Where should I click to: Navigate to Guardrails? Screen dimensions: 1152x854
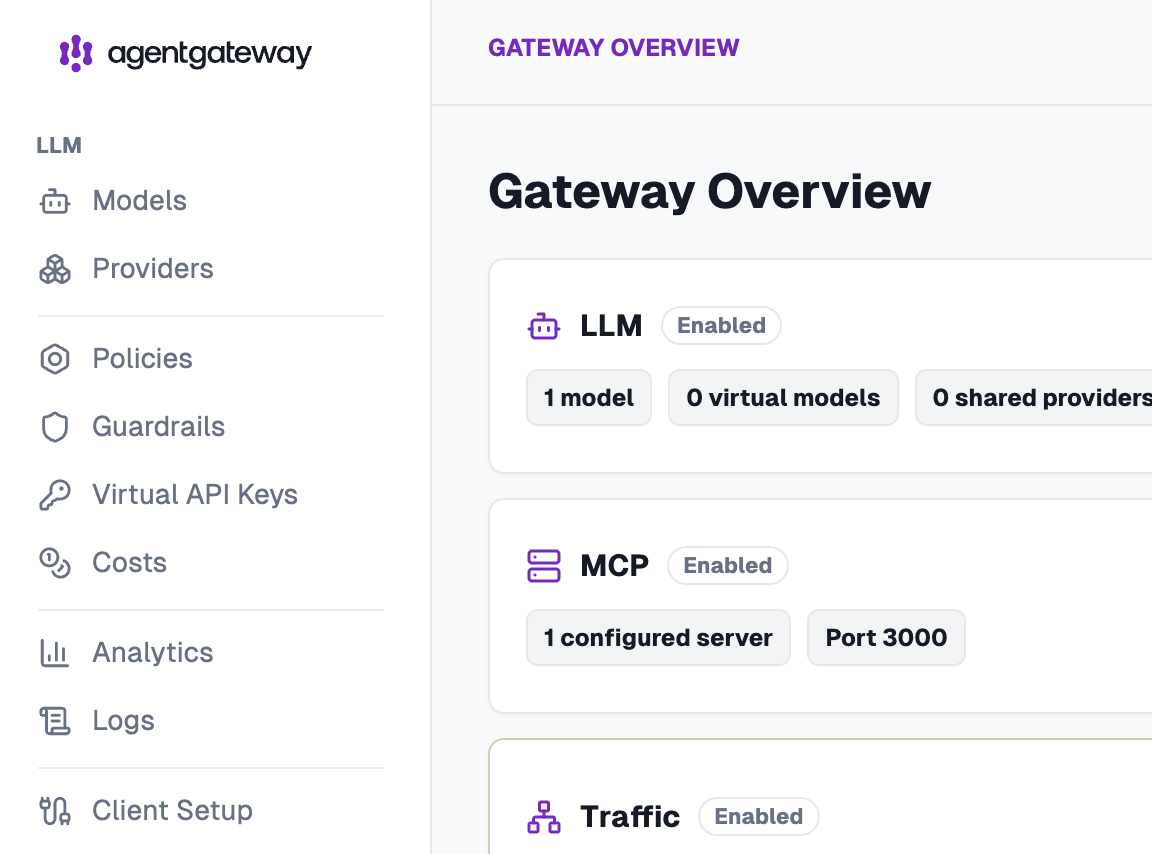(159, 427)
